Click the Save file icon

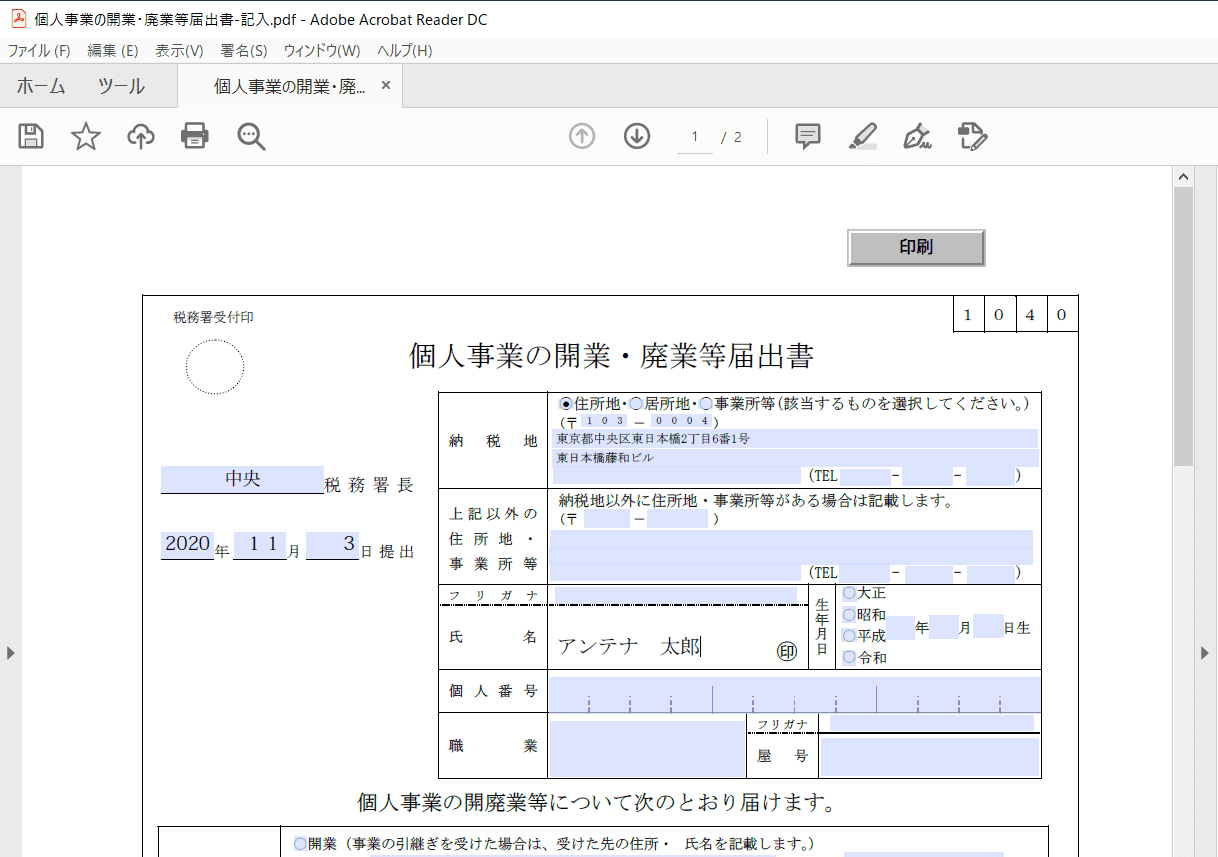[x=32, y=137]
